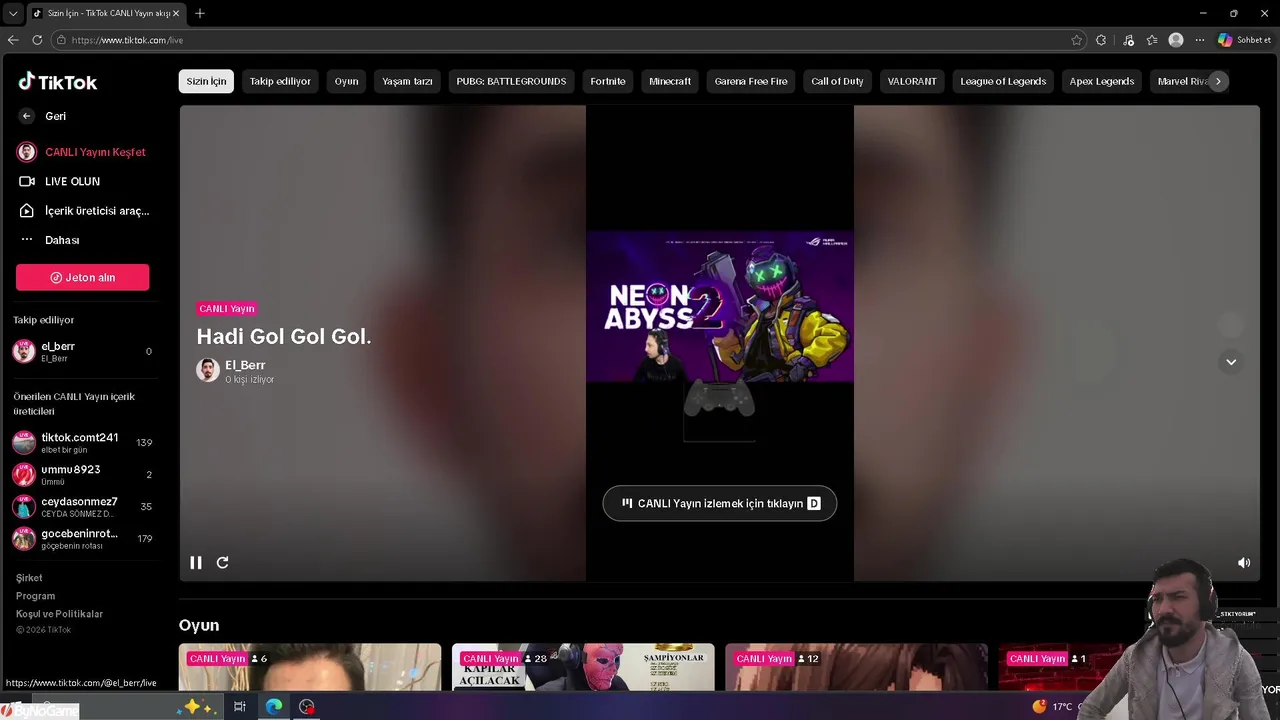Image resolution: width=1280 pixels, height=720 pixels.
Task: Select the VALORANT category
Action: coord(912,81)
